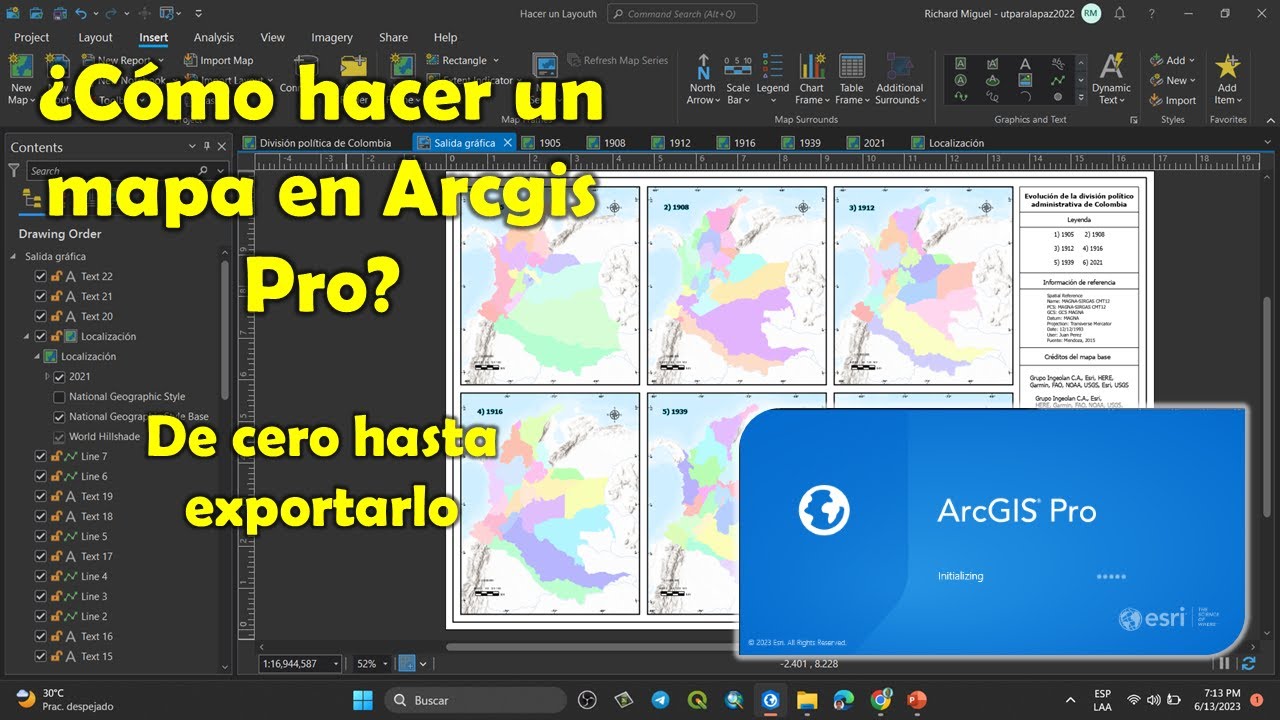Viewport: 1280px width, 720px height.
Task: Open QGIS from the taskbar
Action: (697, 700)
